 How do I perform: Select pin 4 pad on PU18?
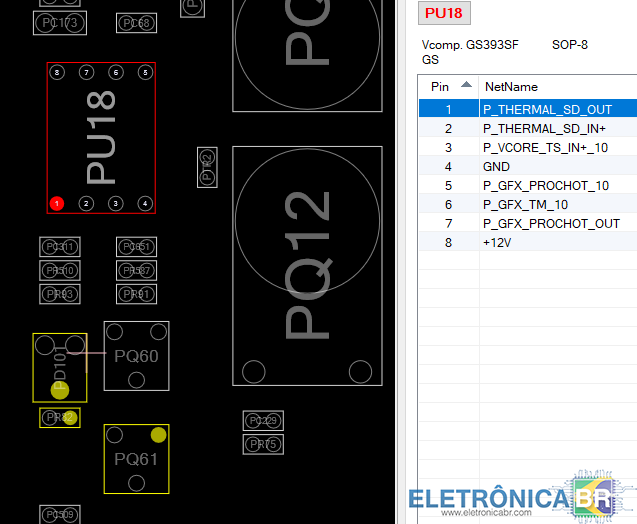pyautogui.click(x=145, y=204)
